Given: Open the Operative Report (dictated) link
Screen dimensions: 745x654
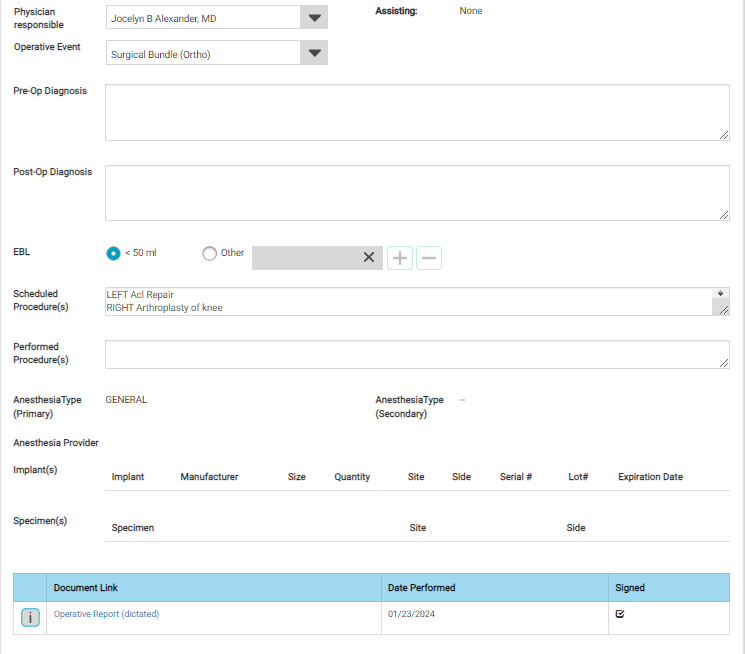Looking at the screenshot, I should pos(106,614).
